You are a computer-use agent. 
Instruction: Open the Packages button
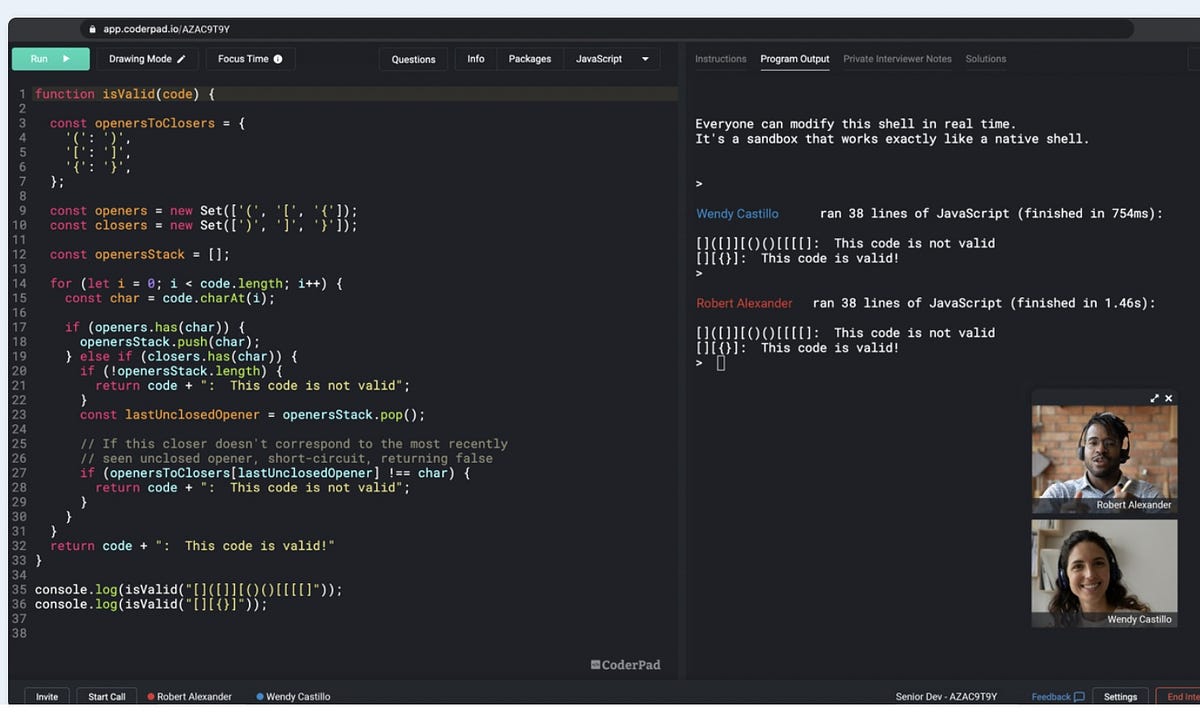point(530,59)
